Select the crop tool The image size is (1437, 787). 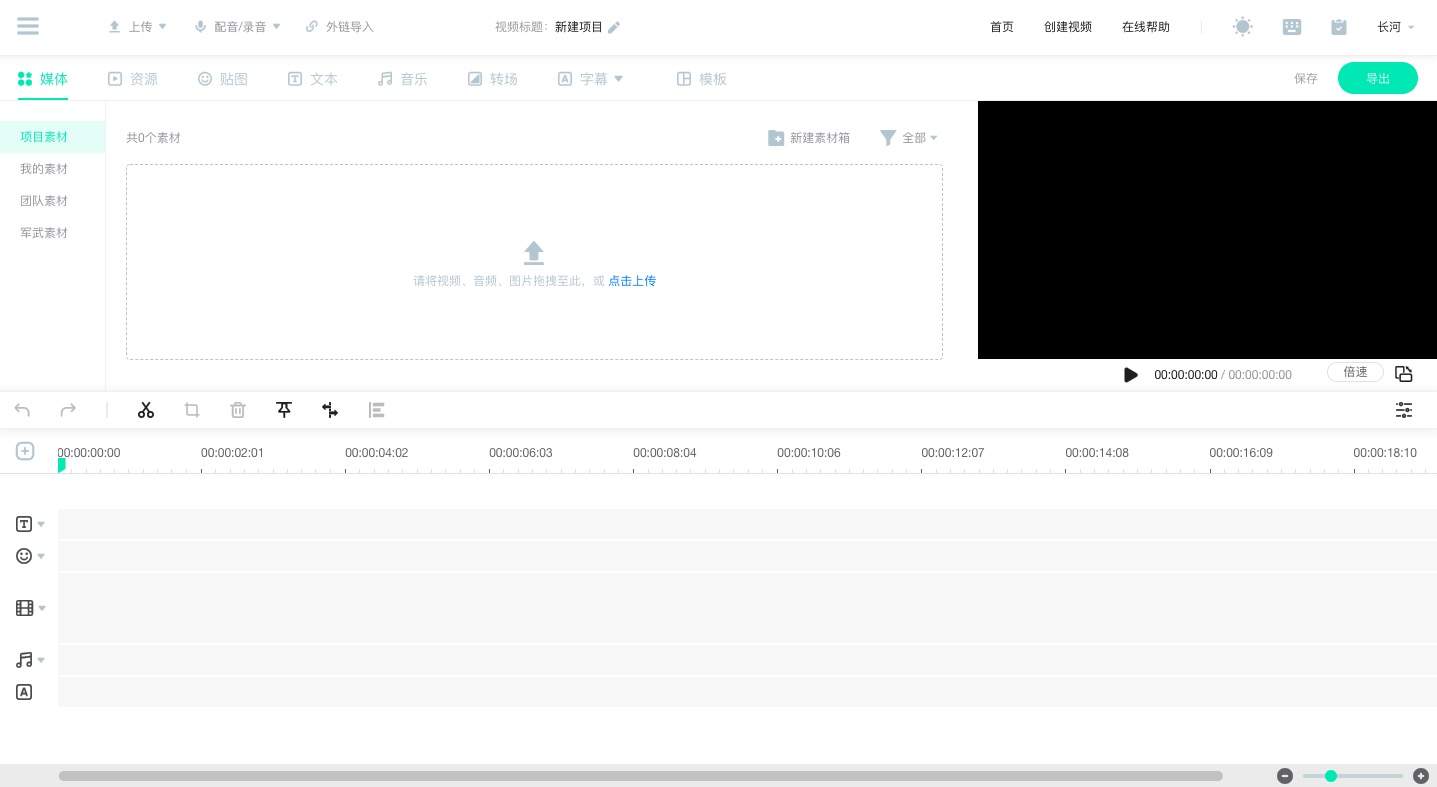(x=192, y=410)
